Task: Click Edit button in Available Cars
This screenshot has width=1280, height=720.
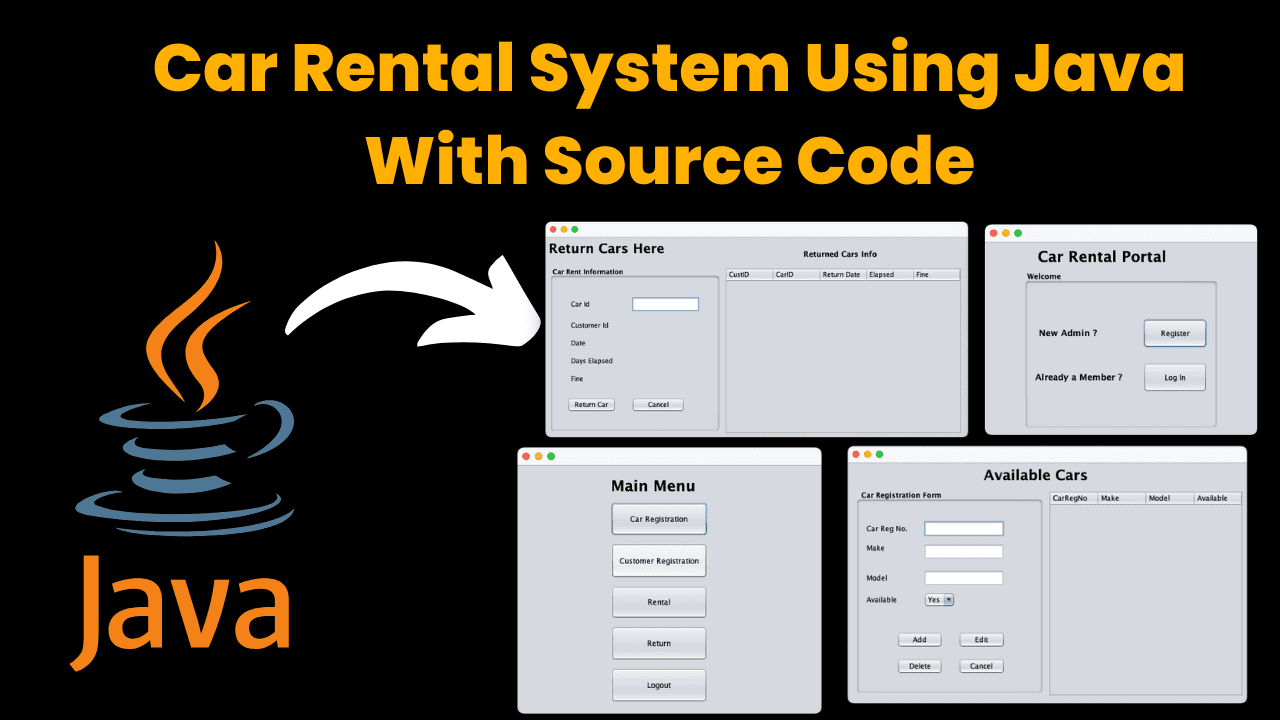Action: (981, 640)
